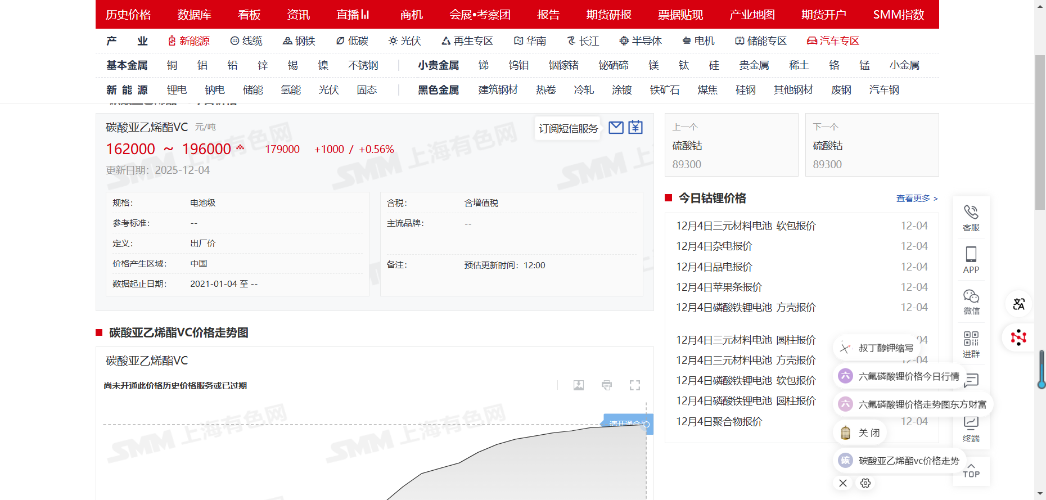Open 12月4日聚合物报价 link
The width and height of the screenshot is (1046, 500).
pos(719,421)
